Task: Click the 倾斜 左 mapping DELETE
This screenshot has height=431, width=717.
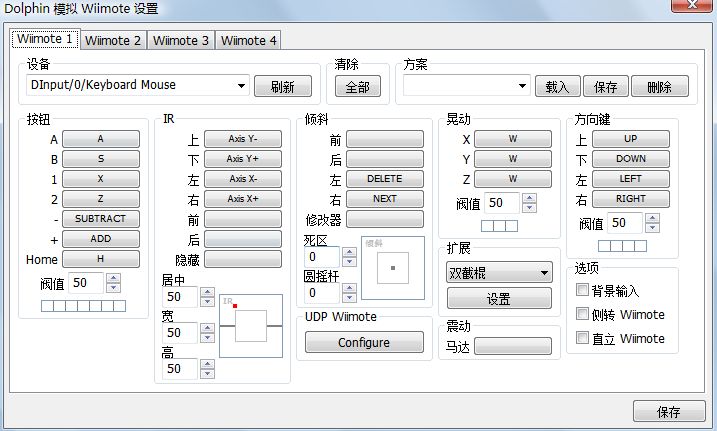Action: pos(385,179)
